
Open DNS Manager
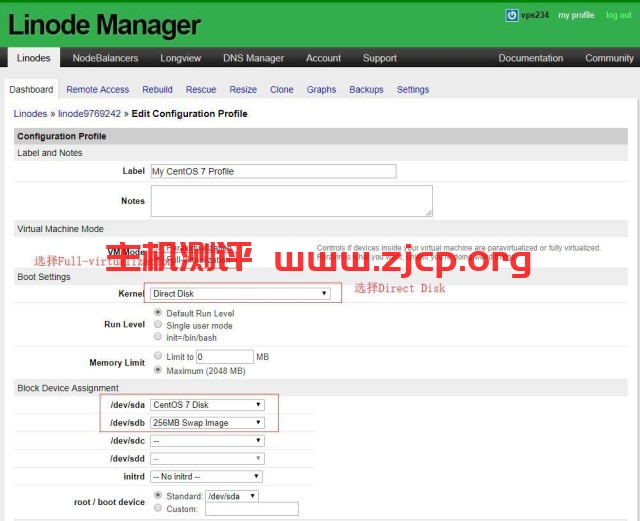[253, 58]
